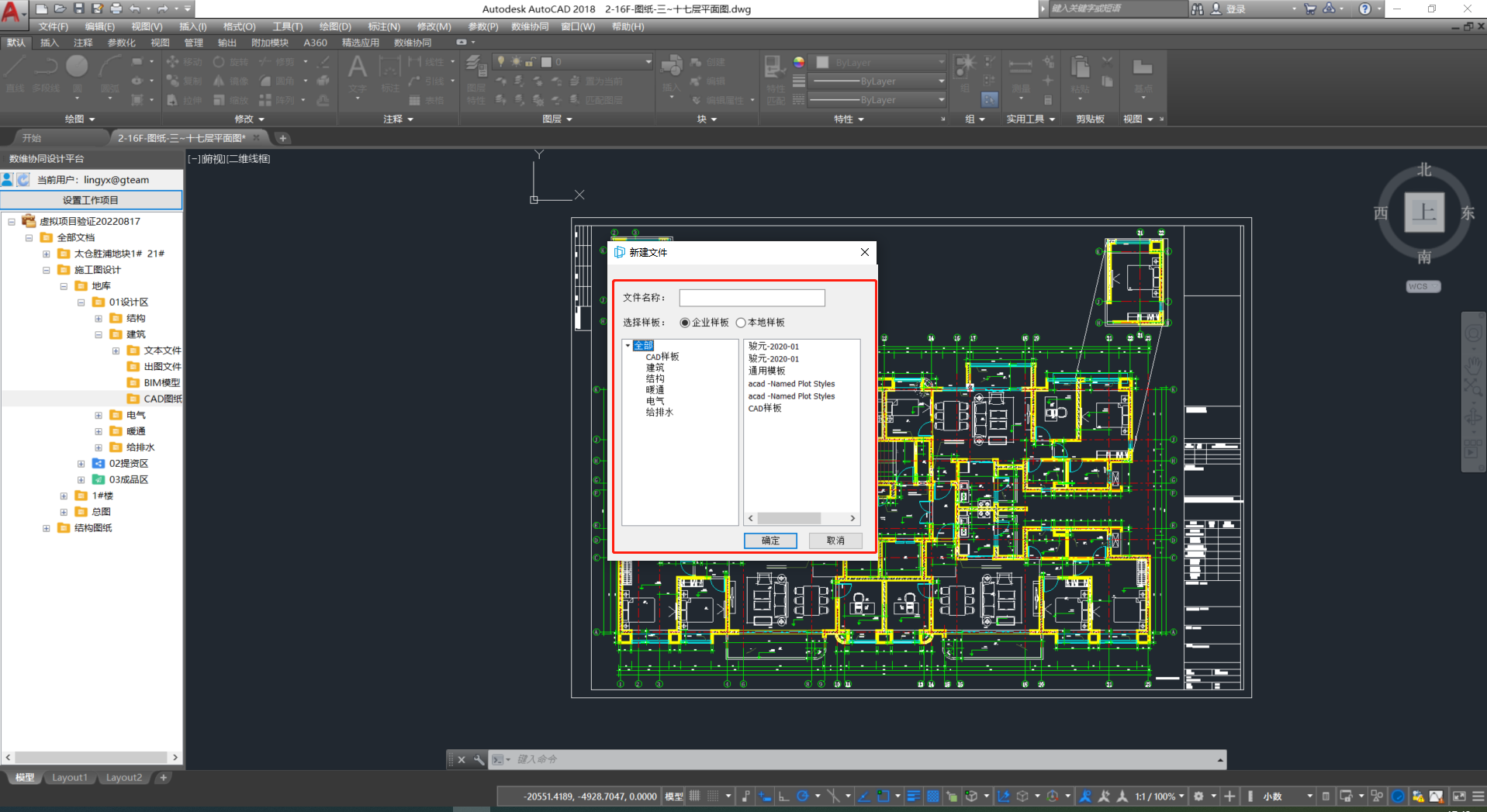Expand the 结构 folder in project tree
Viewport: 1487px width, 812px height.
coord(99,318)
